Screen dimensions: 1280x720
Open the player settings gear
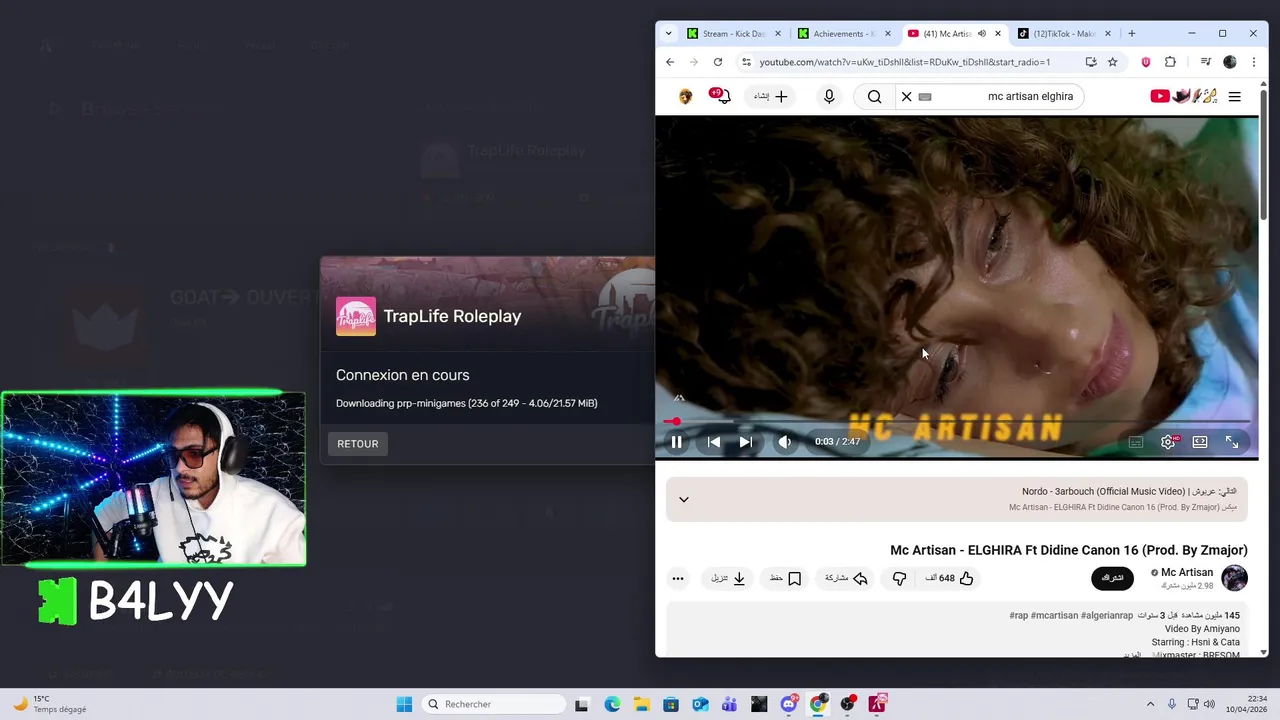[1168, 442]
